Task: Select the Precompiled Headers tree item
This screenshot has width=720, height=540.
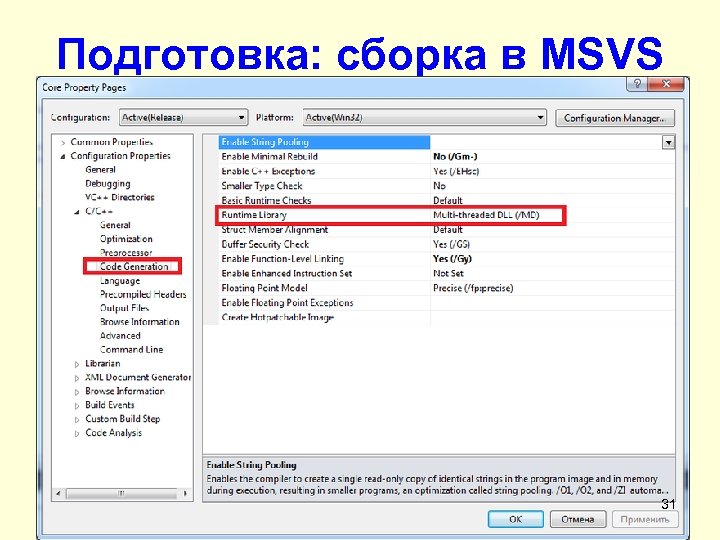Action: [143, 294]
